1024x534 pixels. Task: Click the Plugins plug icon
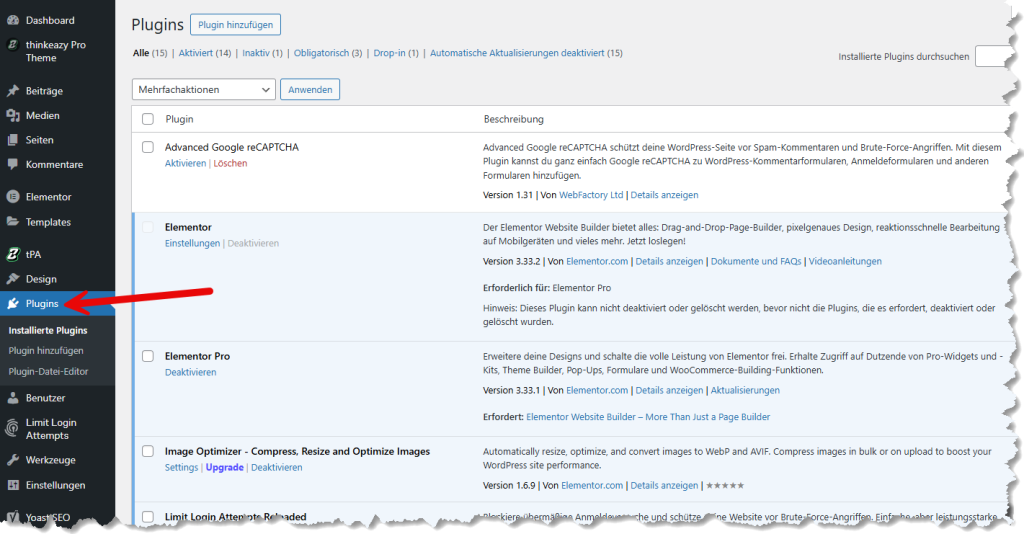coord(12,304)
